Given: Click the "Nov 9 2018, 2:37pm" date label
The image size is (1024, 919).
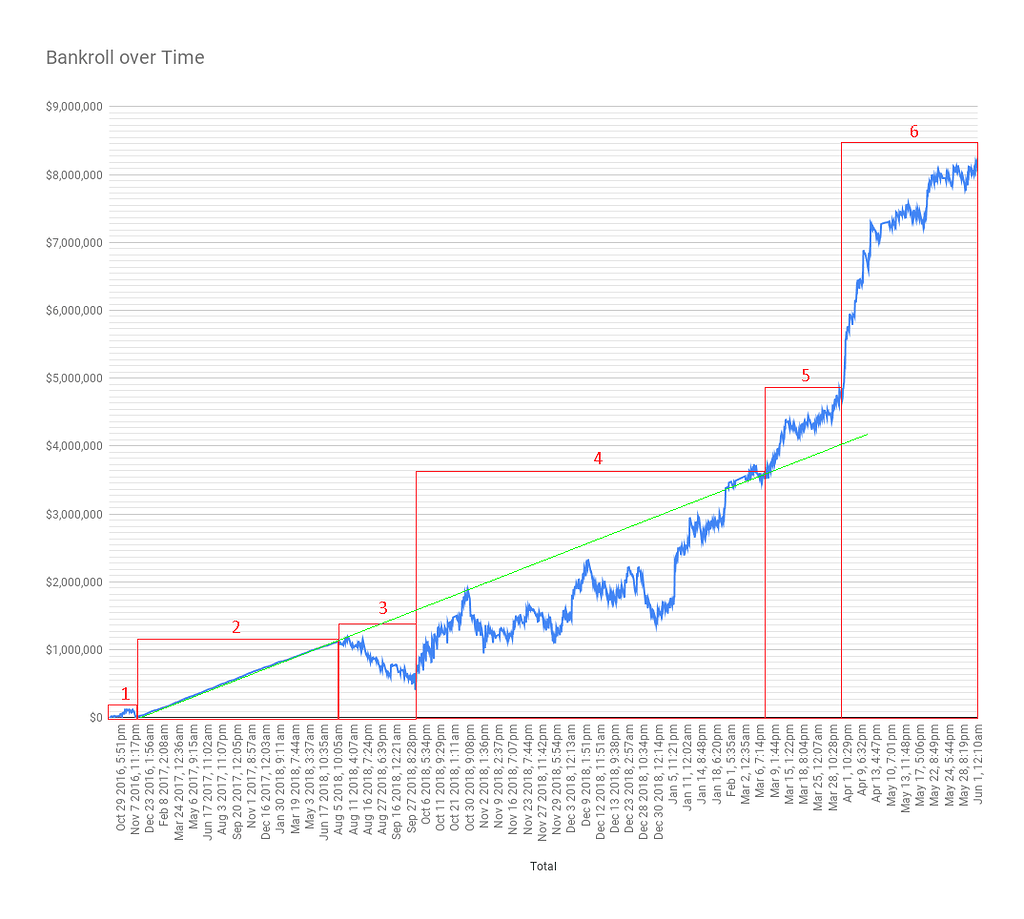Looking at the screenshot, I should coord(498,776).
